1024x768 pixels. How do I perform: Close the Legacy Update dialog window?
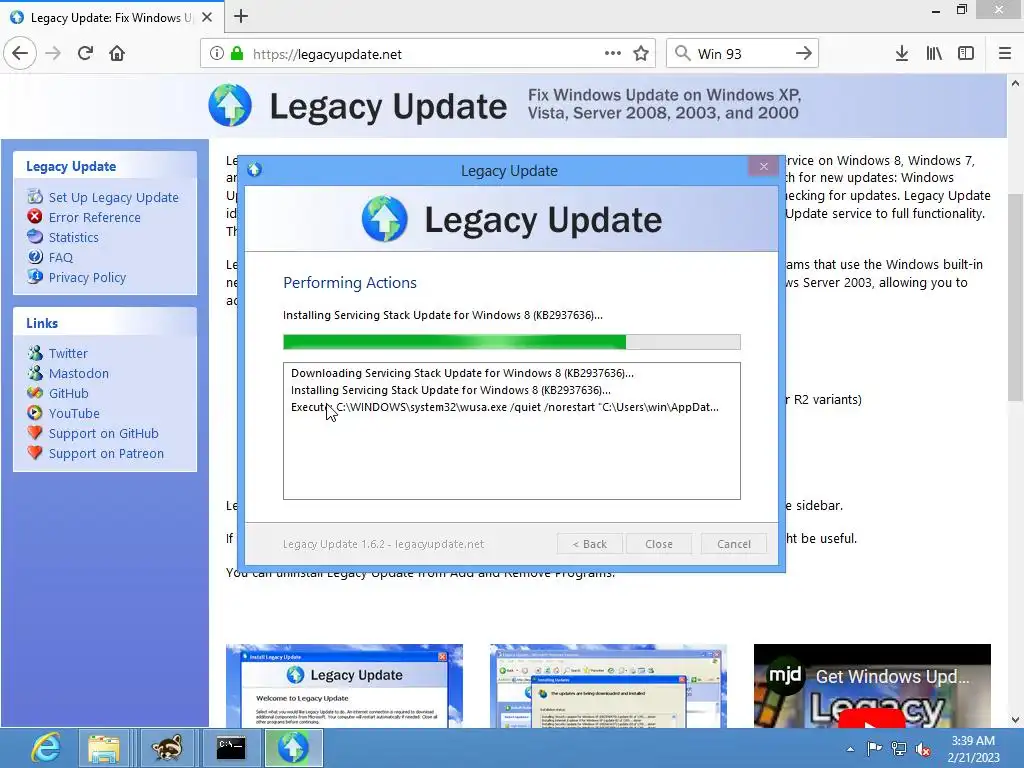coord(763,167)
